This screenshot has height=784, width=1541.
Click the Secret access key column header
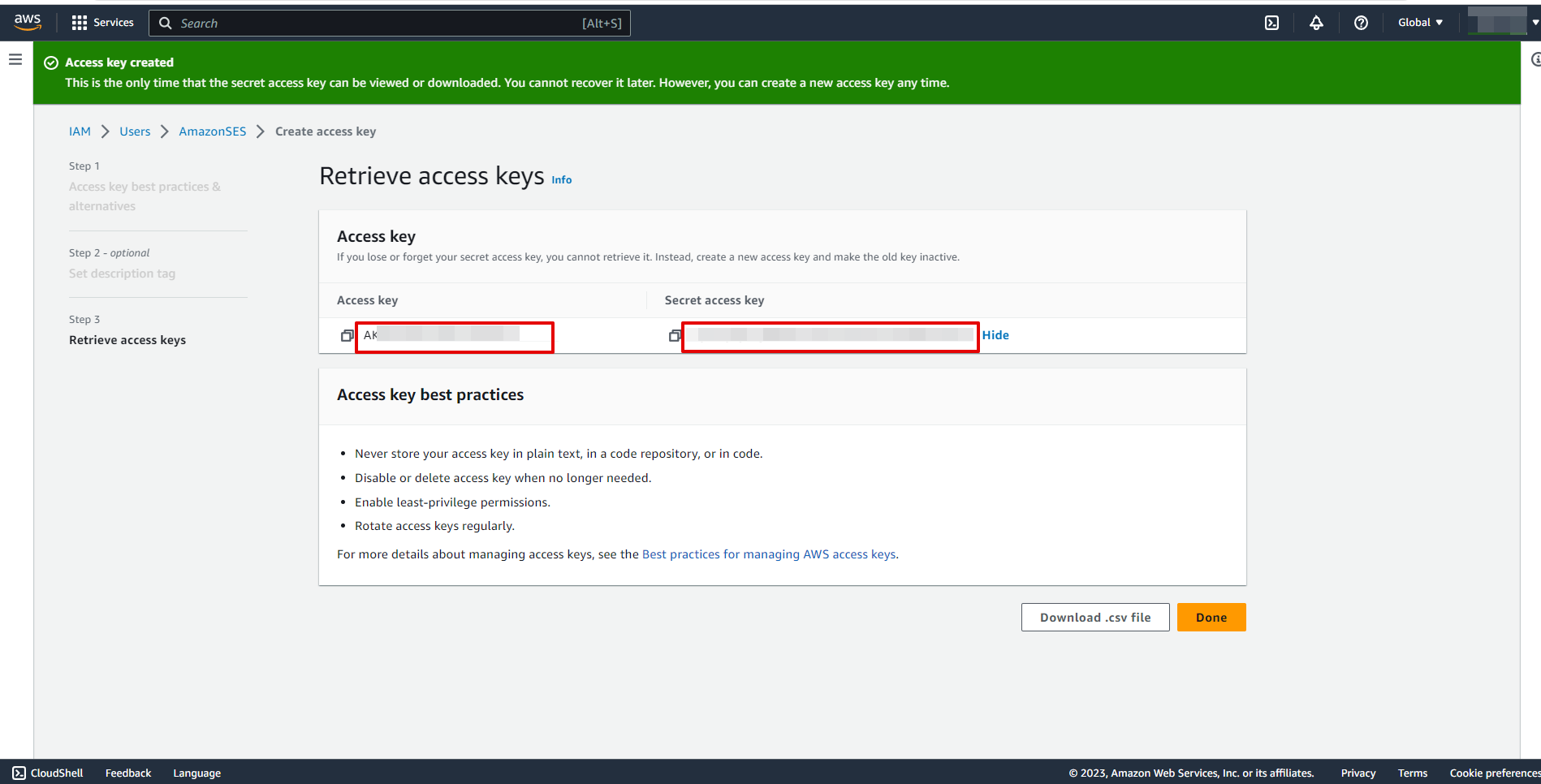click(714, 300)
